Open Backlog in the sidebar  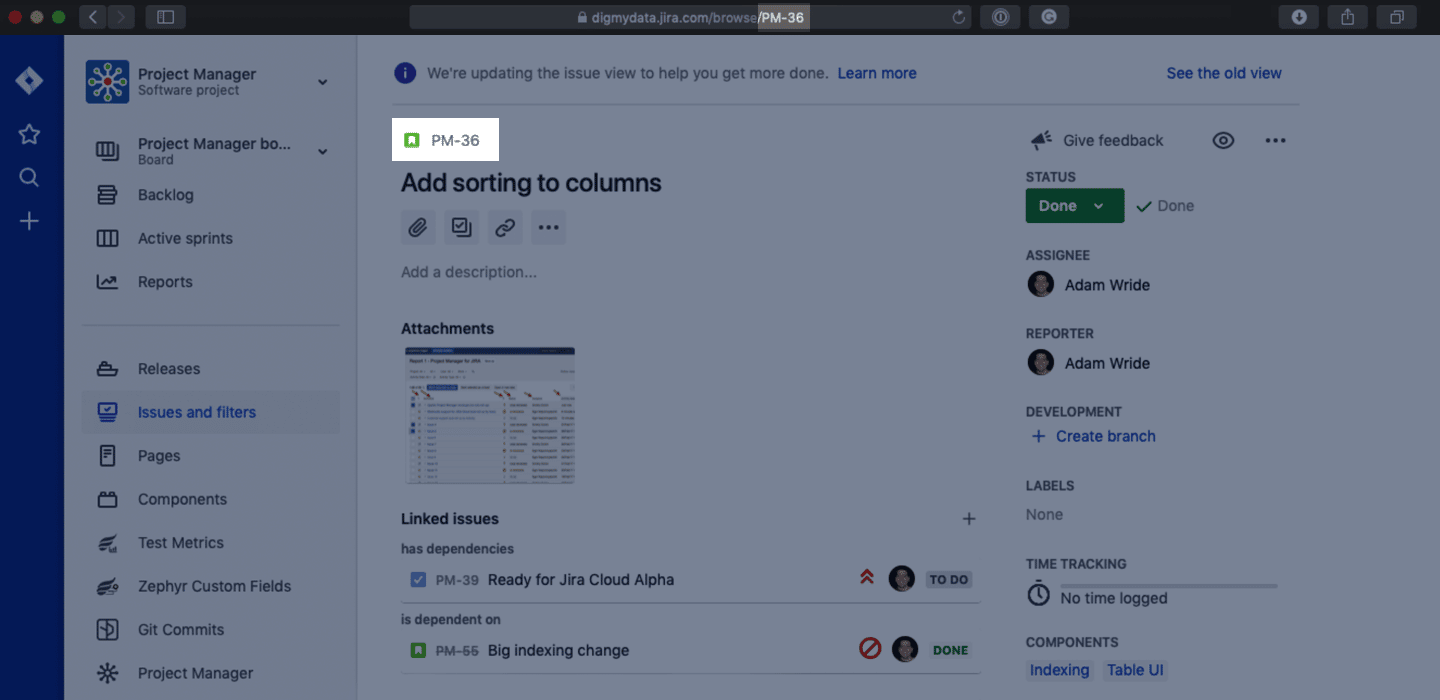click(165, 195)
